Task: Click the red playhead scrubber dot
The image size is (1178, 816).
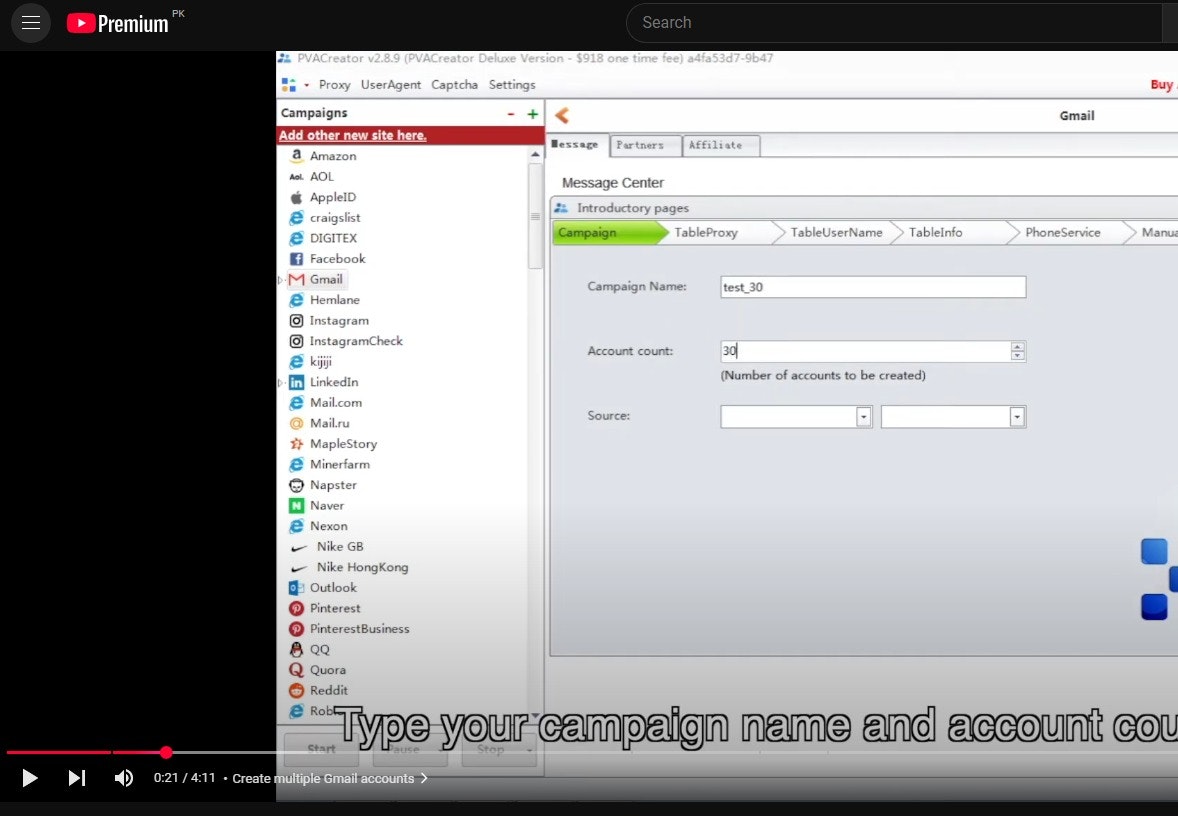Action: coord(166,751)
